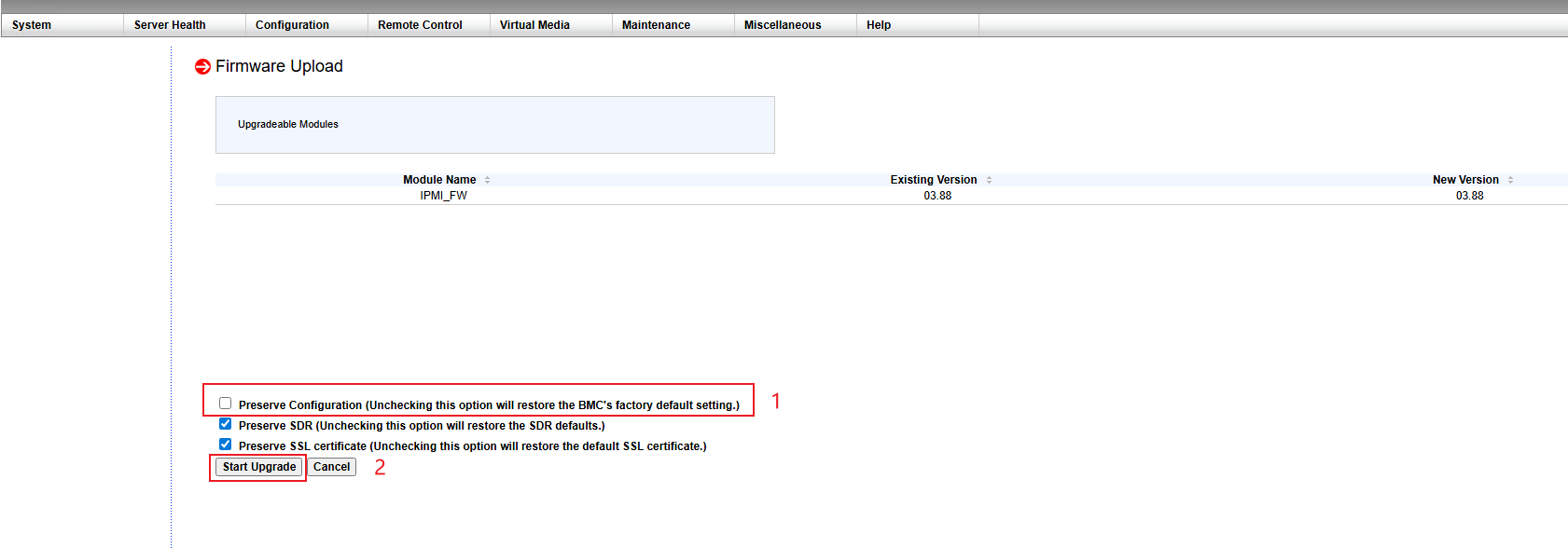Cancel the firmware upgrade
This screenshot has width=1568, height=548.
point(331,467)
